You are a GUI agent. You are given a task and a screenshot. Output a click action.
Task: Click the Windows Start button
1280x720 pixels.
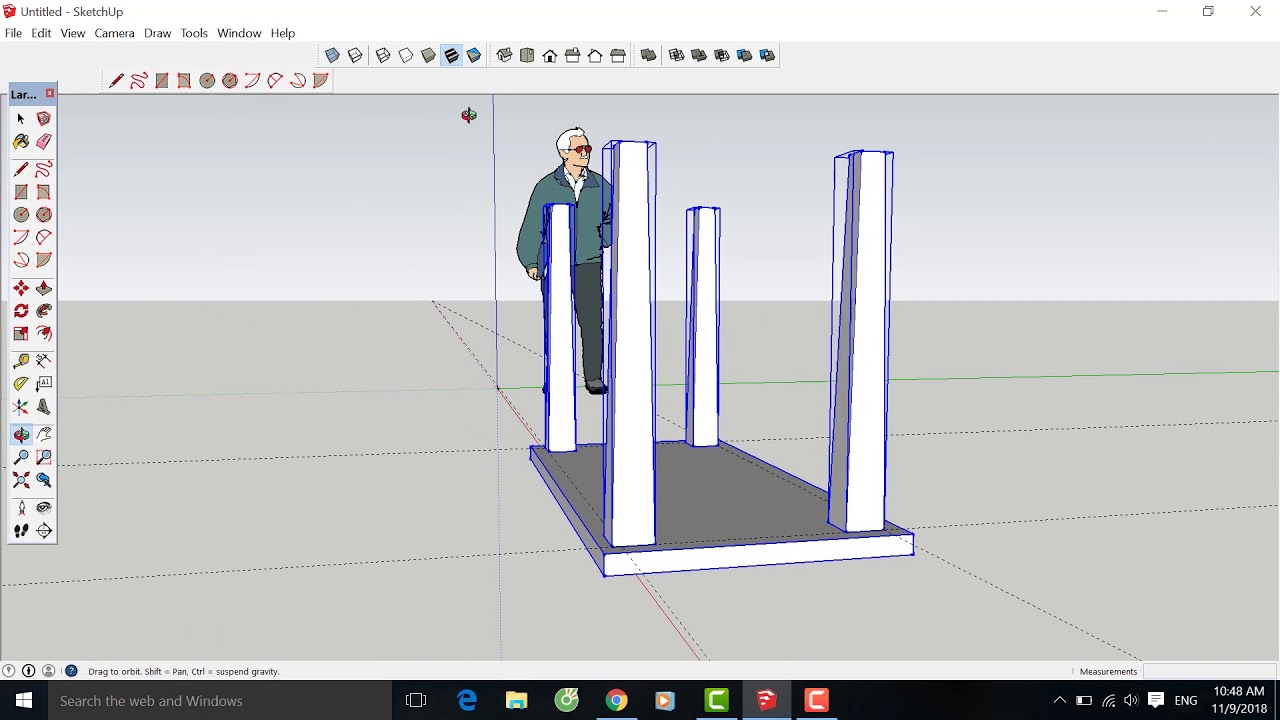24,701
